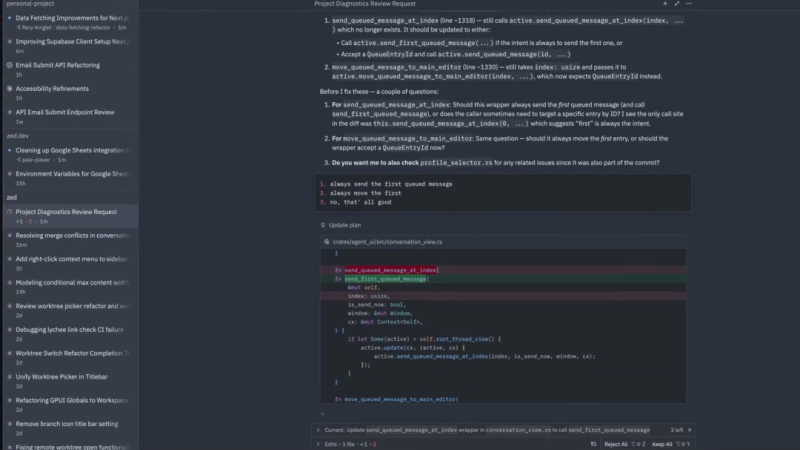This screenshot has width=800, height=450.
Task: Expand the Current plan step chevron
Action: point(318,430)
